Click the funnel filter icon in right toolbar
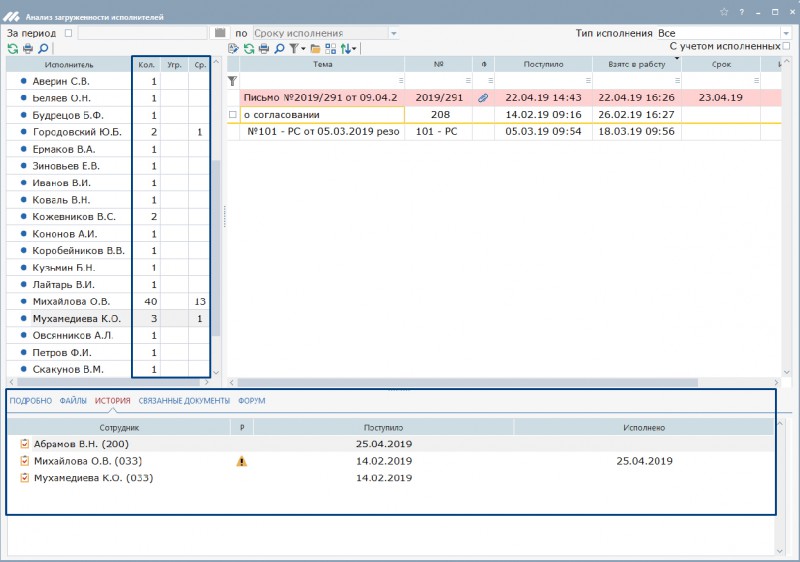800x562 pixels. pyautogui.click(x=294, y=48)
